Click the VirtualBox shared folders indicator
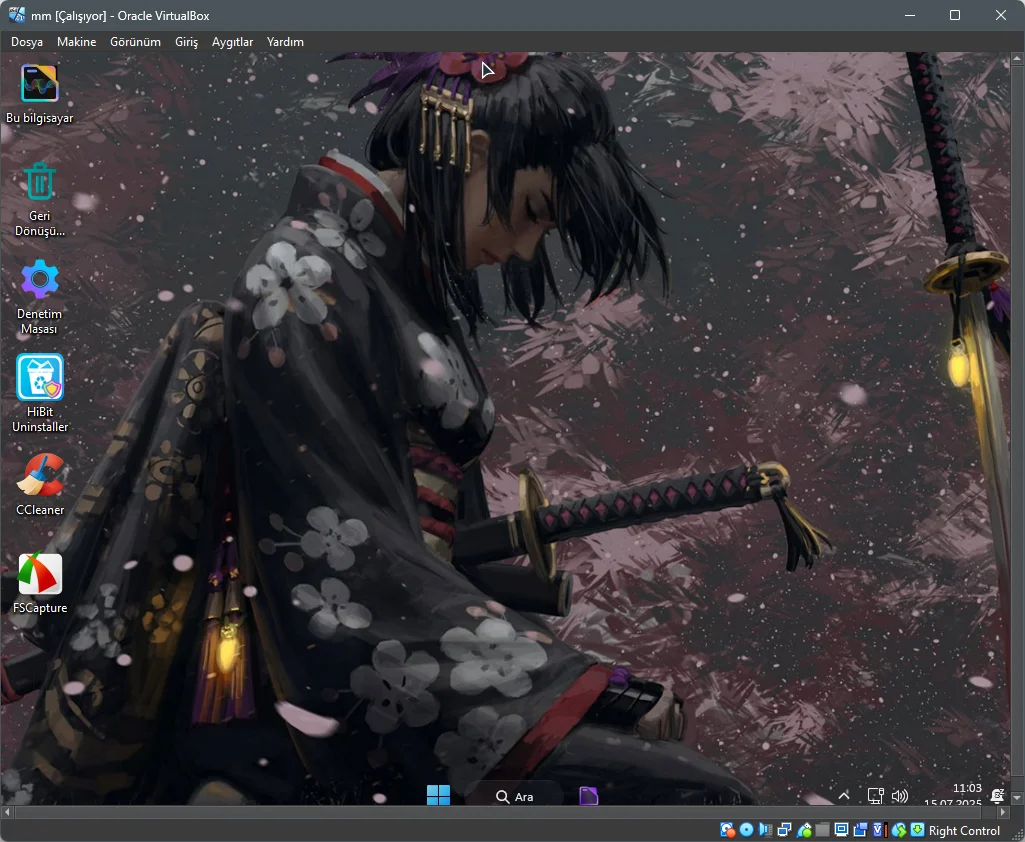The height and width of the screenshot is (842, 1025). (822, 830)
